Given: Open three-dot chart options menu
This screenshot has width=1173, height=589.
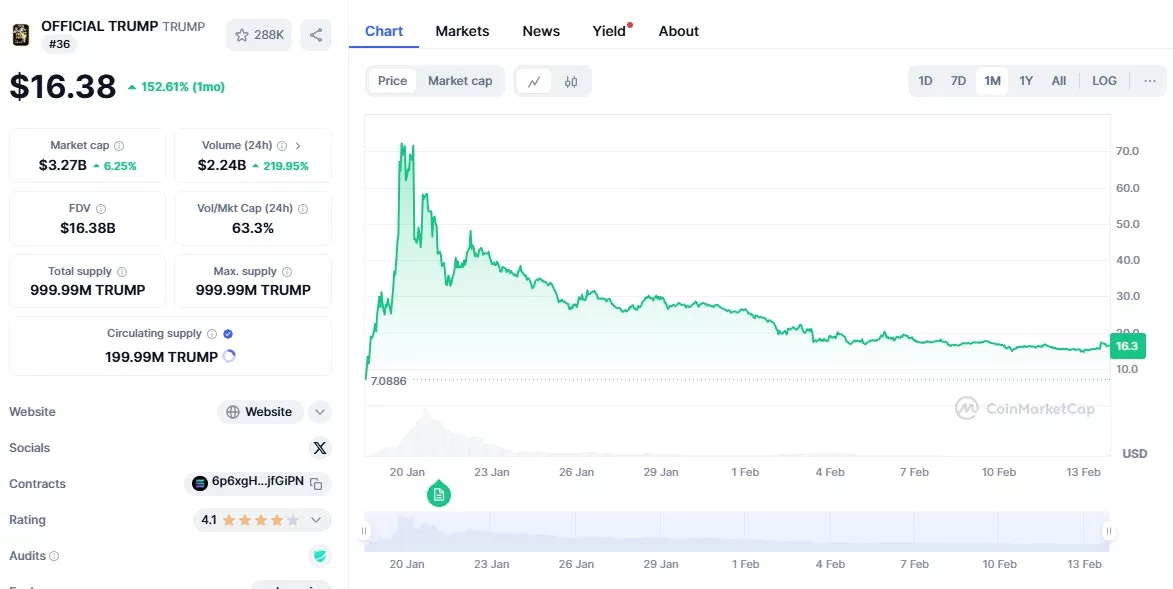Looking at the screenshot, I should tap(1150, 81).
